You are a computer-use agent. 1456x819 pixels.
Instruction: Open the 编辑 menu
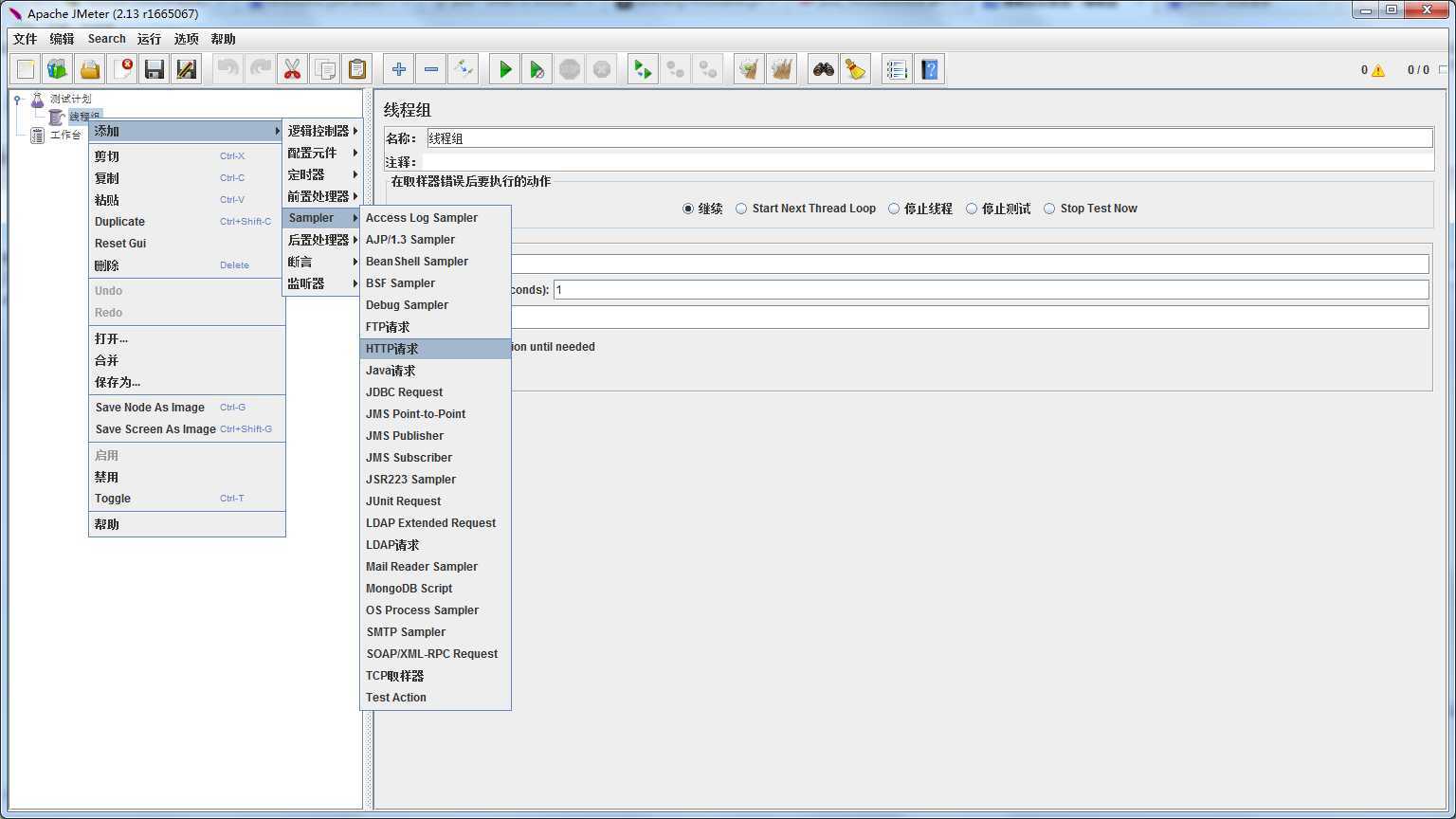(62, 39)
